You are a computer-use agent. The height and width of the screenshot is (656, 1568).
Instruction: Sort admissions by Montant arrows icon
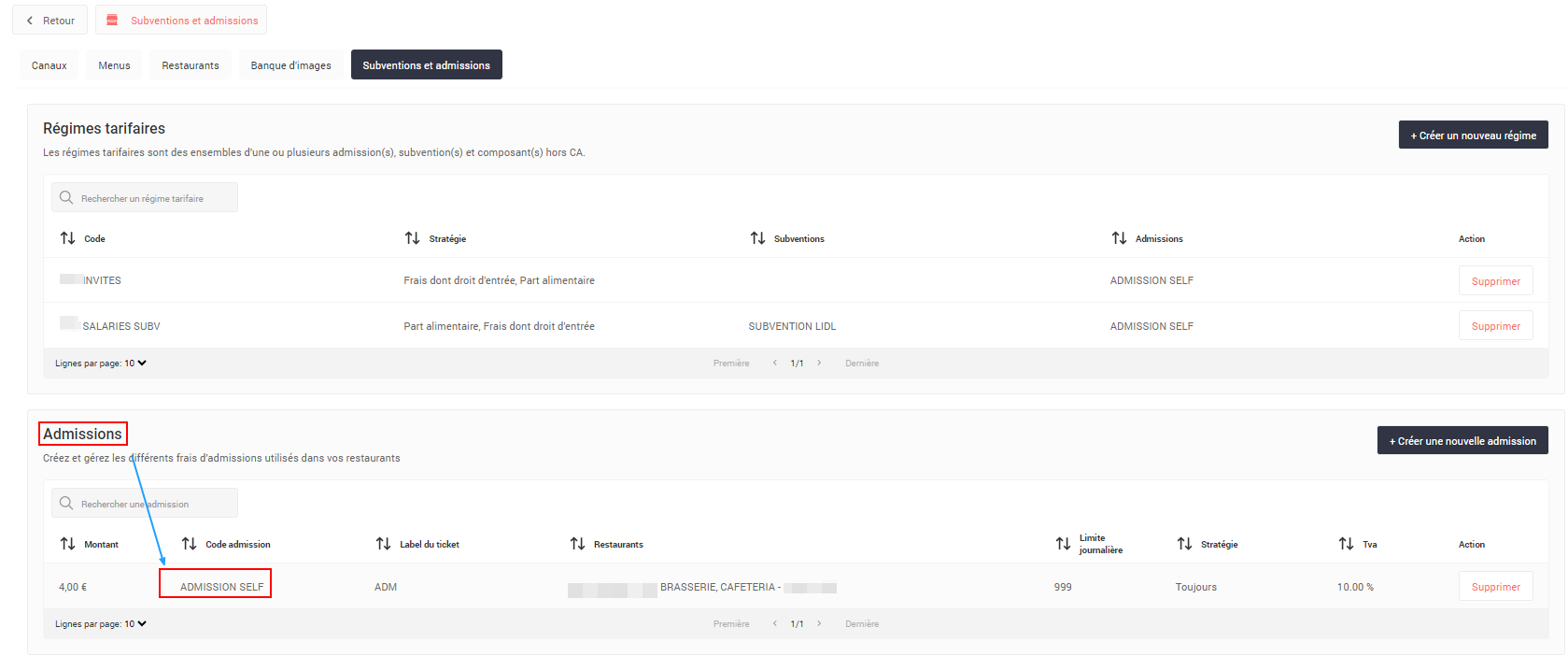point(68,544)
